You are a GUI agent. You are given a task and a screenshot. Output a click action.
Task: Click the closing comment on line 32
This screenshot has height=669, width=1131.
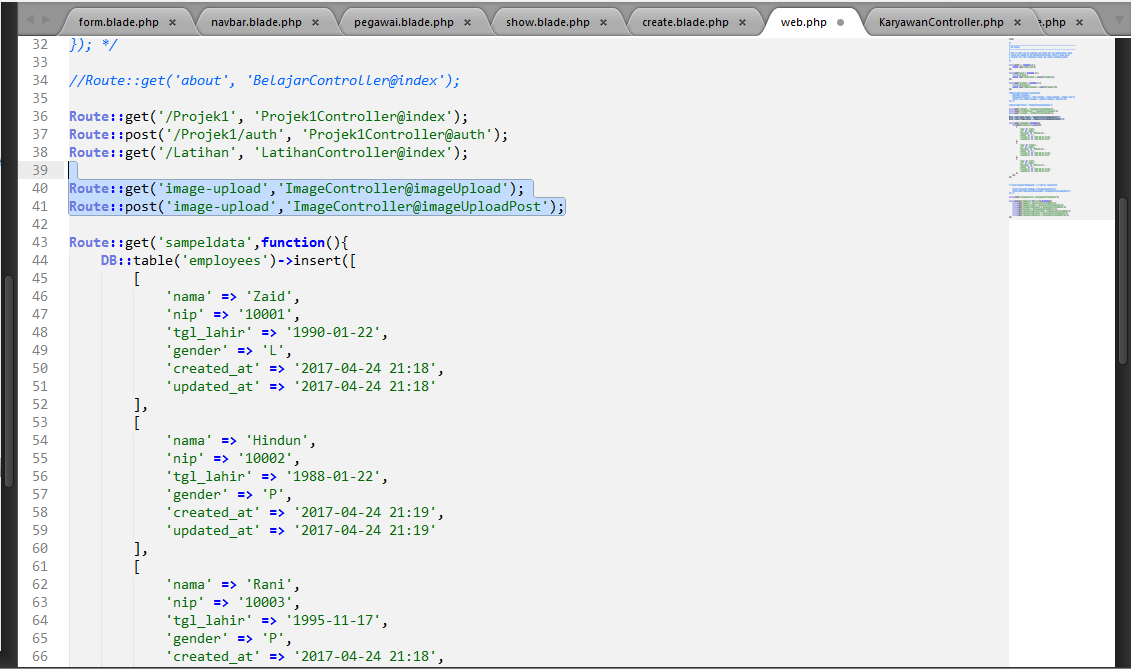click(93, 45)
